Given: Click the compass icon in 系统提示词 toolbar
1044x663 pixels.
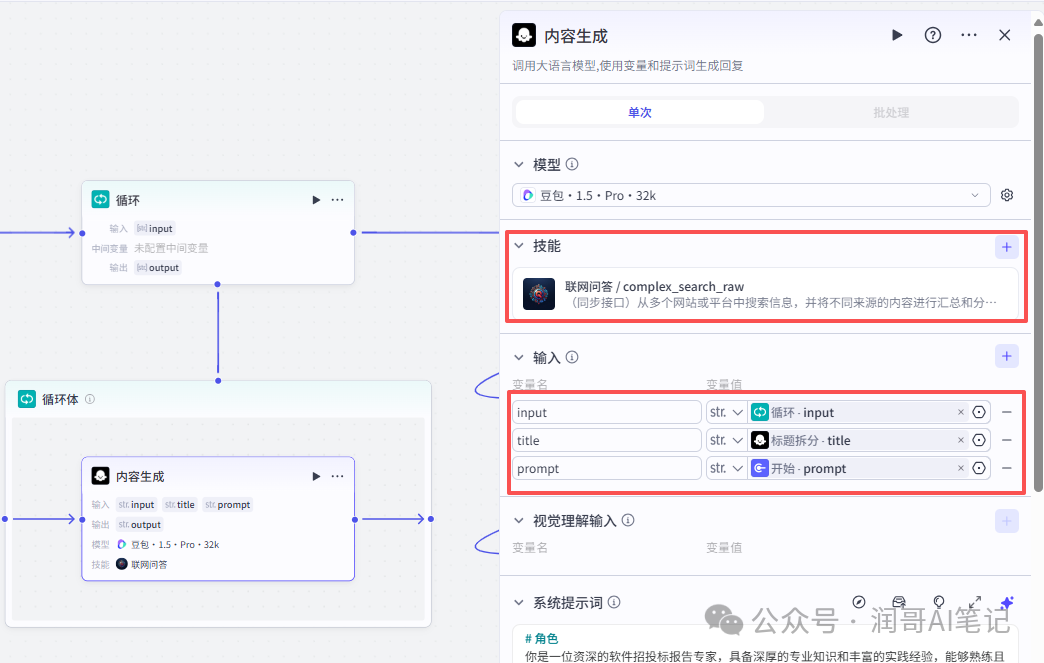Looking at the screenshot, I should pos(859,602).
